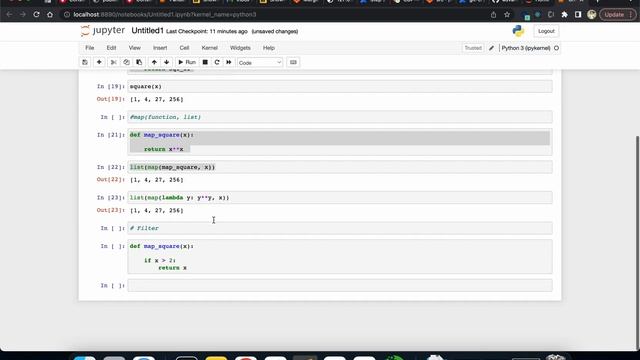Select the def map_square(x) return x**x cell

pos(340,142)
